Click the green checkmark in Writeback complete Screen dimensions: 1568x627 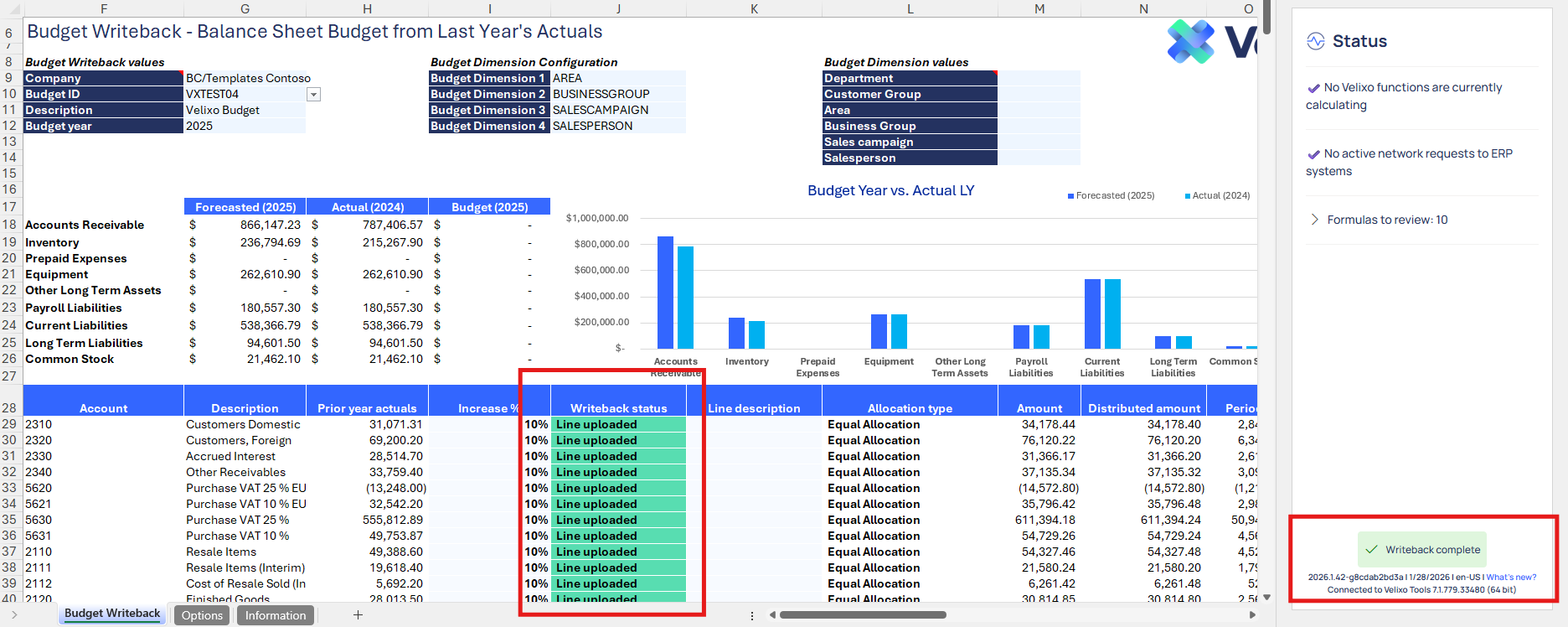click(1371, 550)
